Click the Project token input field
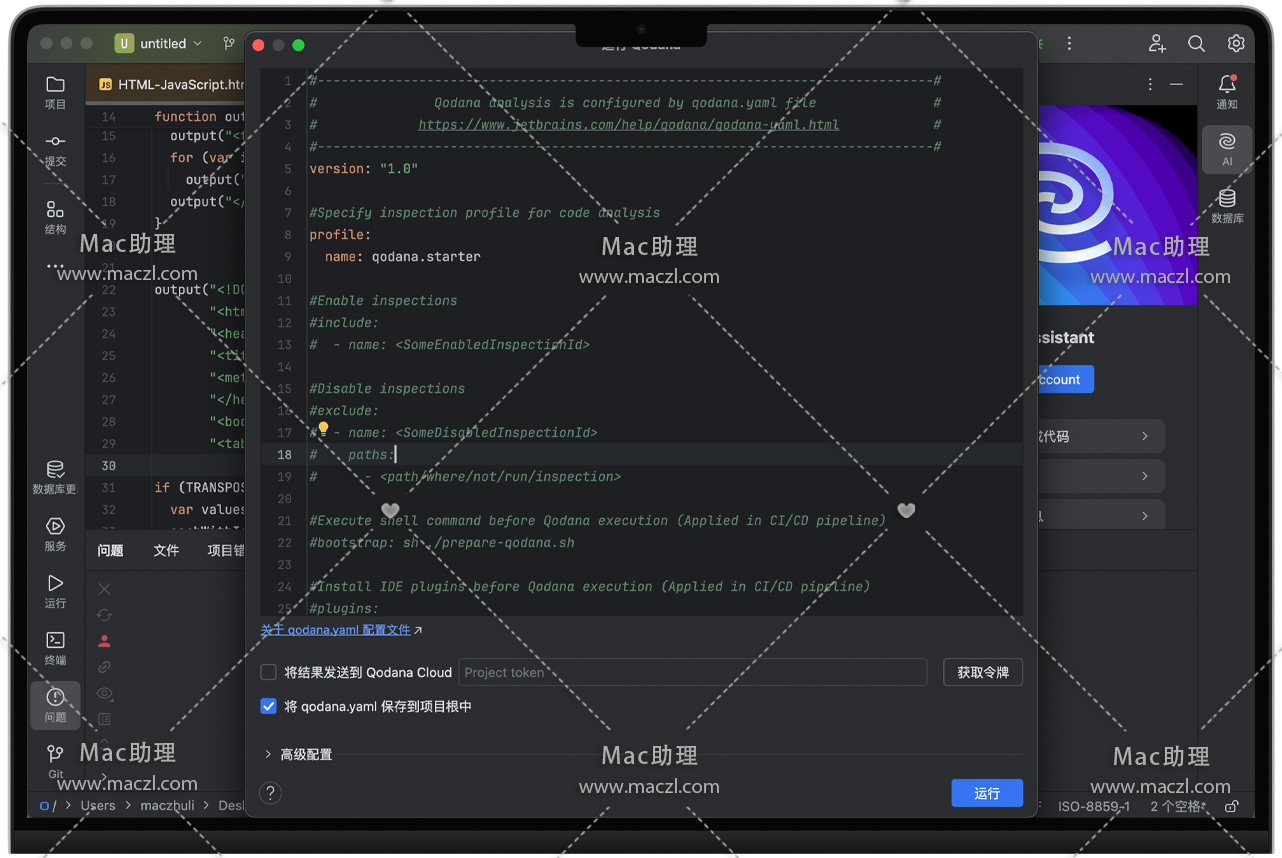 692,672
